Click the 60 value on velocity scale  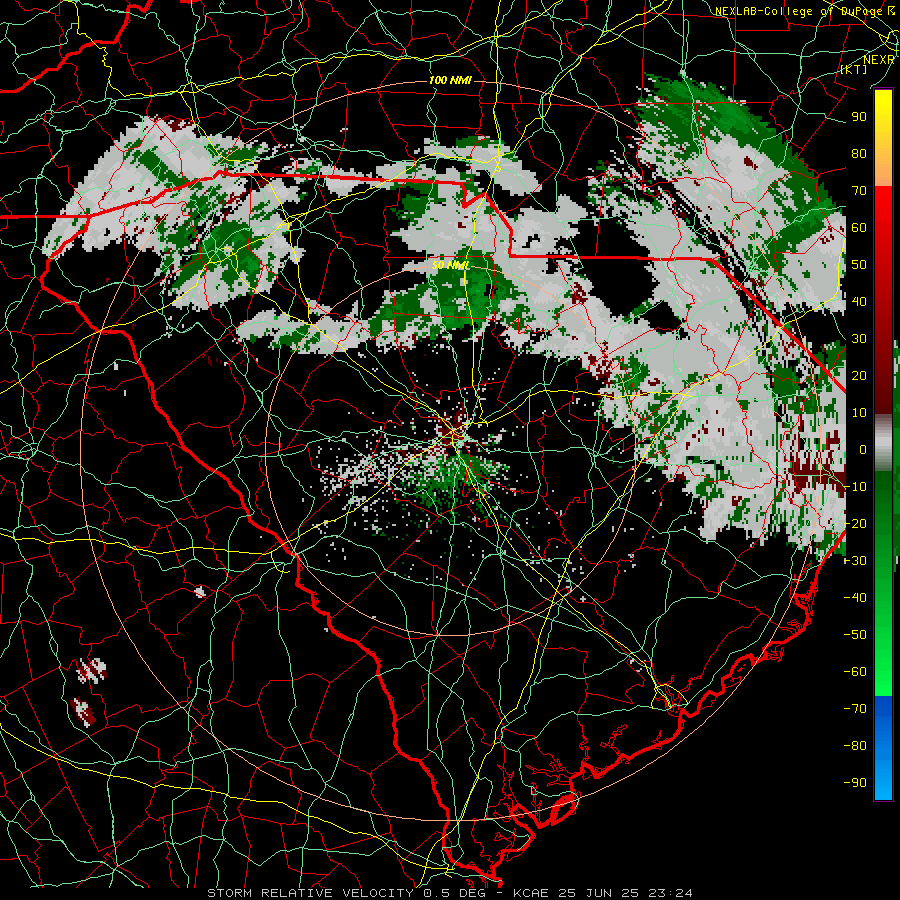(x=859, y=227)
